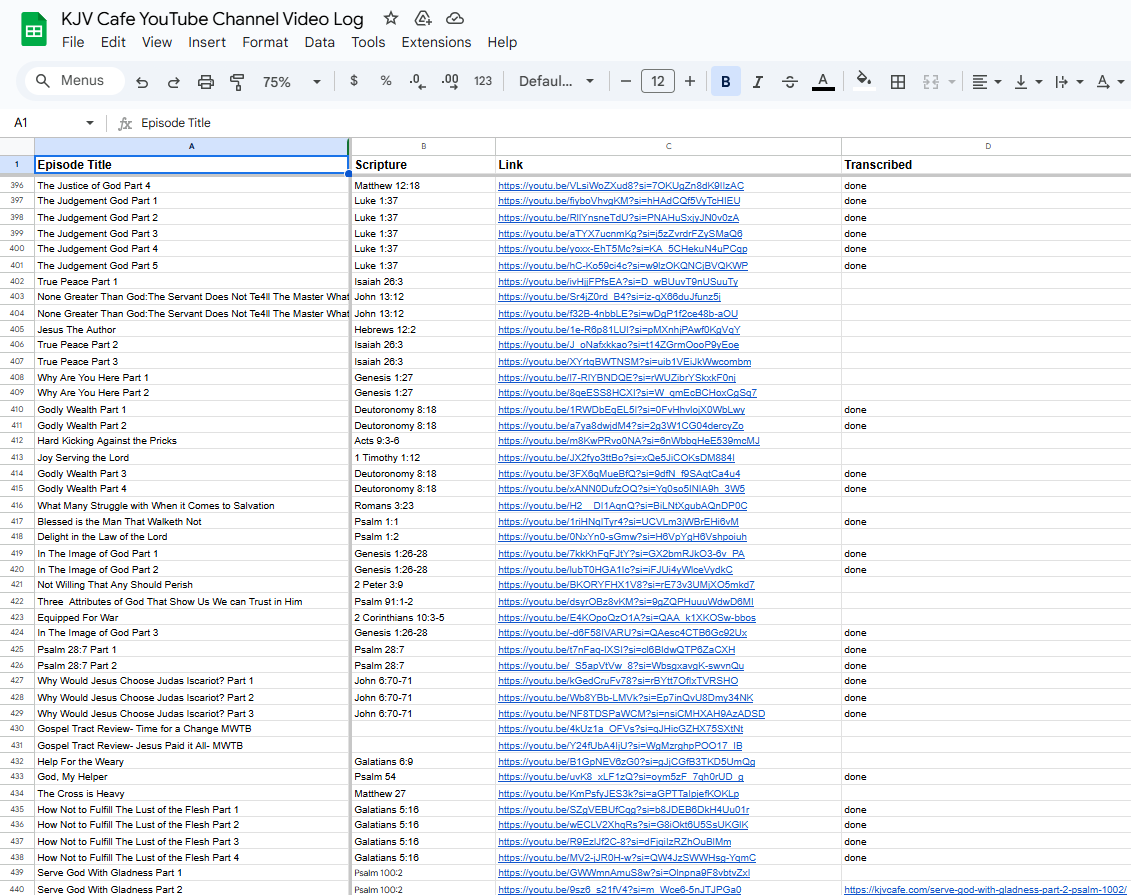This screenshot has height=895, width=1131.
Task: Decrease font size with minus button
Action: [x=625, y=81]
